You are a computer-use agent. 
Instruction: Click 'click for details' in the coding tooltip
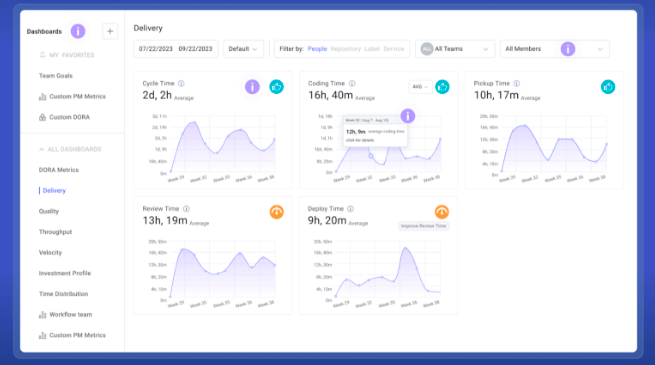tap(360, 140)
